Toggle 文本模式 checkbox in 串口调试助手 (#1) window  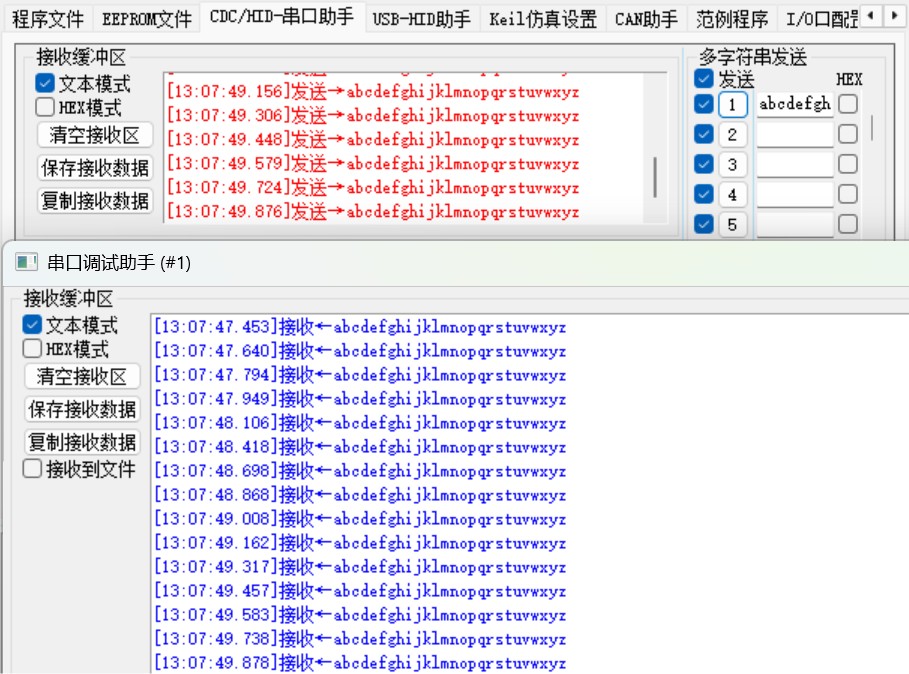pyautogui.click(x=32, y=325)
